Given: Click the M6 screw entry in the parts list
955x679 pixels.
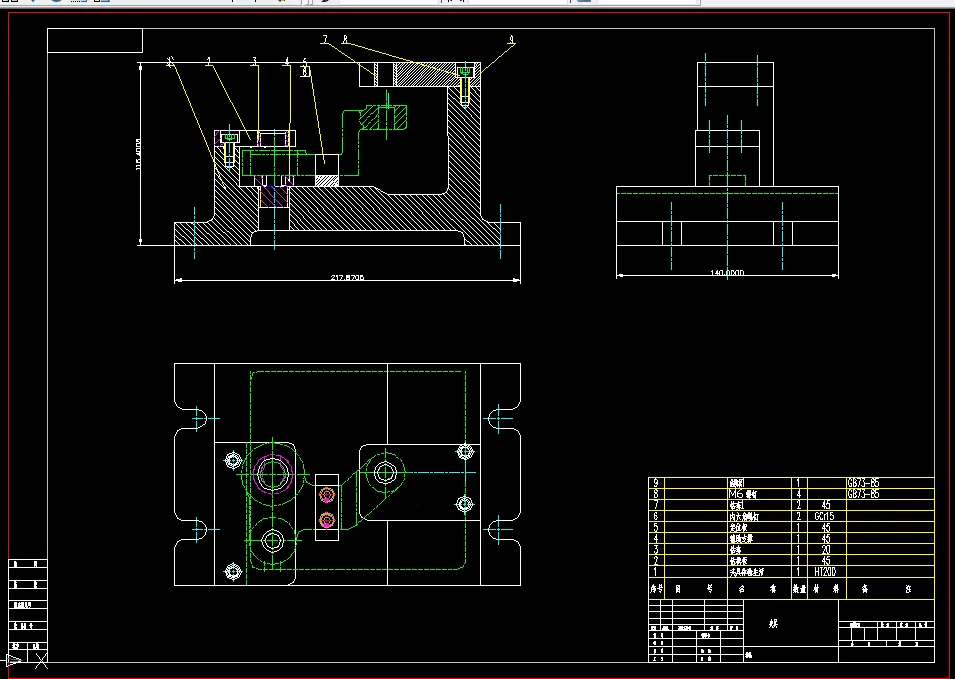Looking at the screenshot, I should coord(743,494).
